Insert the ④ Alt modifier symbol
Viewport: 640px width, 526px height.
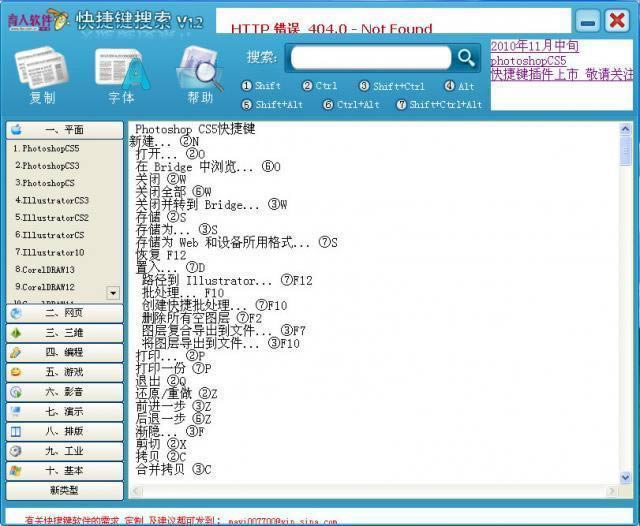[459, 86]
